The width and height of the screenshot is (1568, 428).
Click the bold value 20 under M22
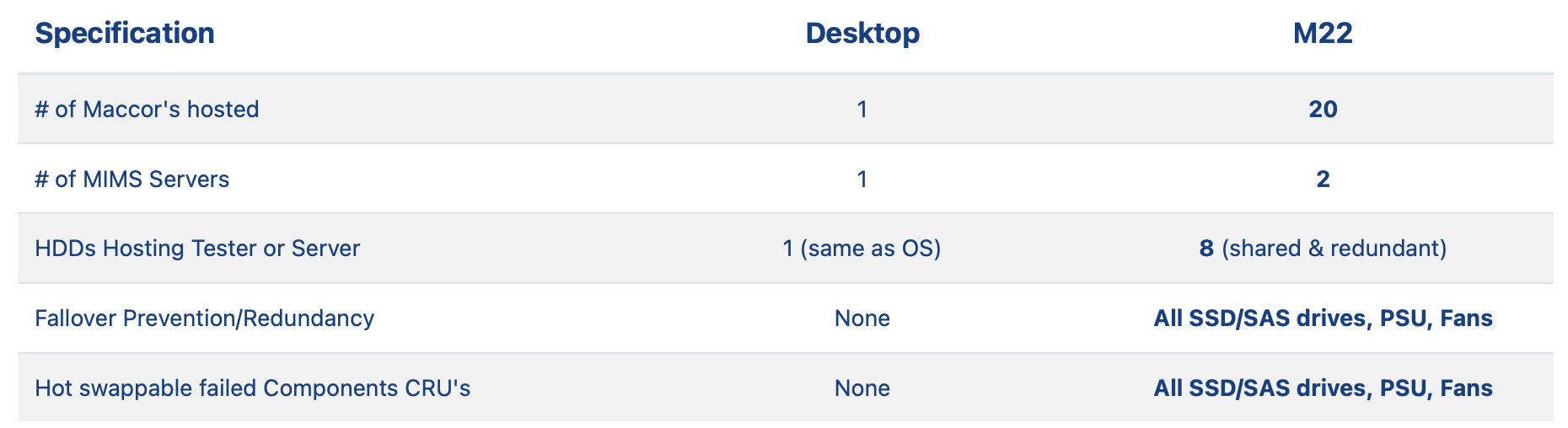(1323, 110)
